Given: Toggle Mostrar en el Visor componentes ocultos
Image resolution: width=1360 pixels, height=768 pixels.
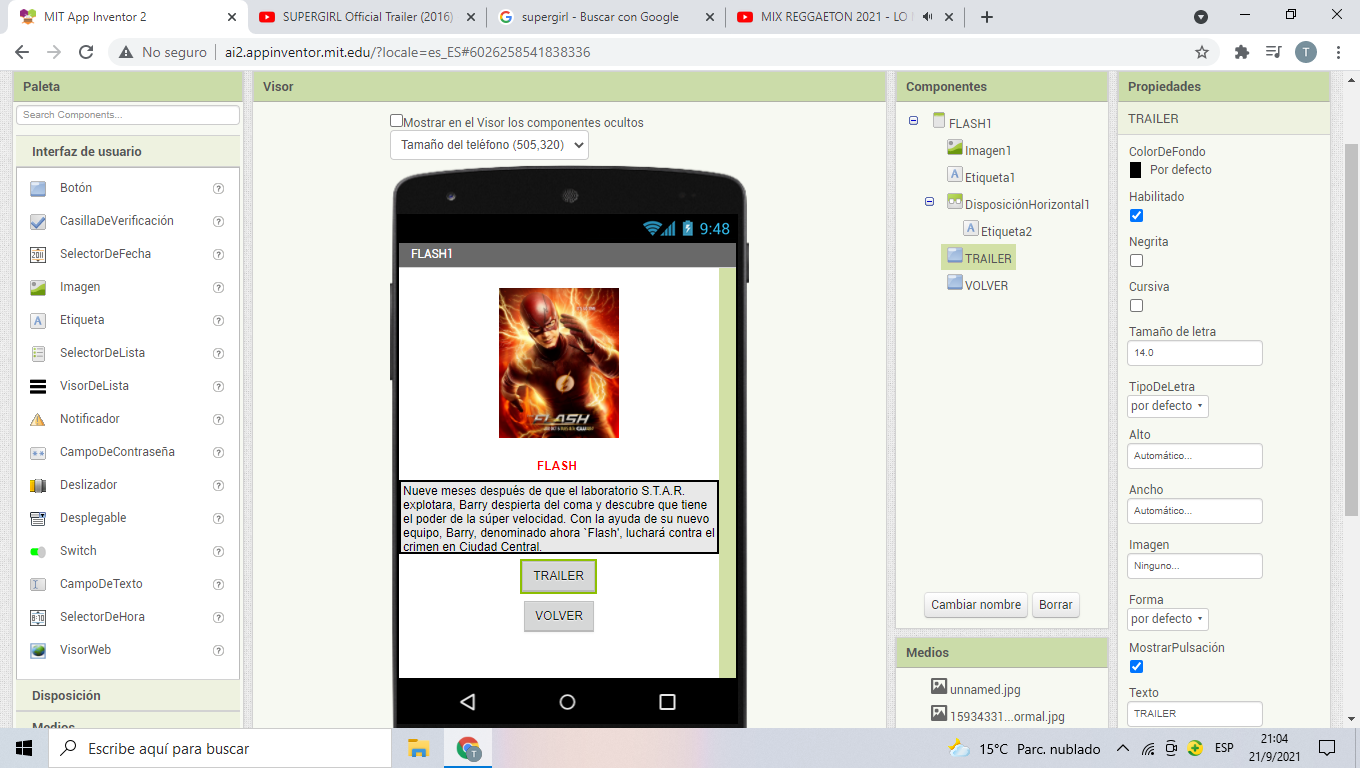Looking at the screenshot, I should (x=396, y=121).
